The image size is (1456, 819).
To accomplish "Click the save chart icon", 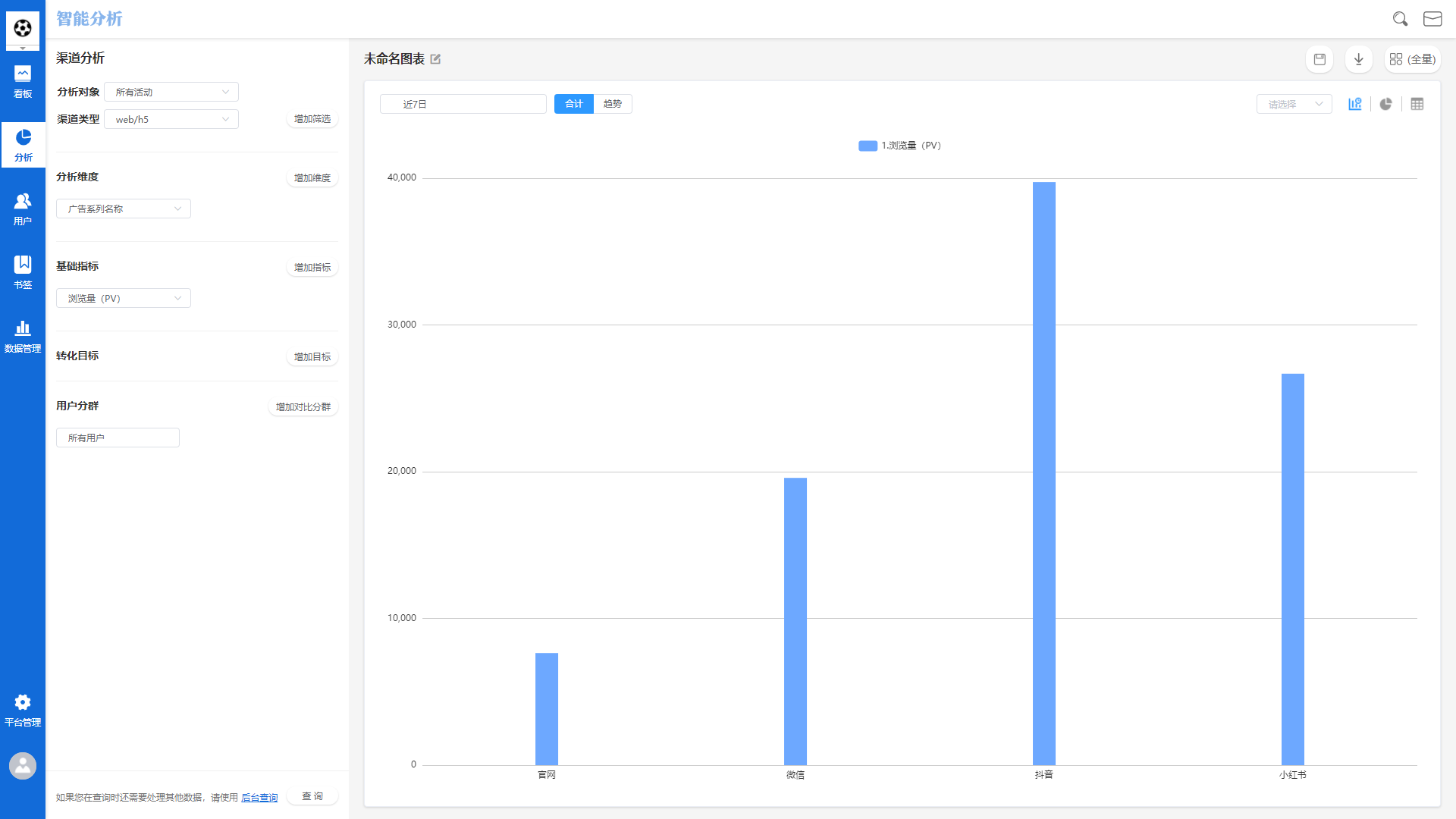I will (1319, 59).
